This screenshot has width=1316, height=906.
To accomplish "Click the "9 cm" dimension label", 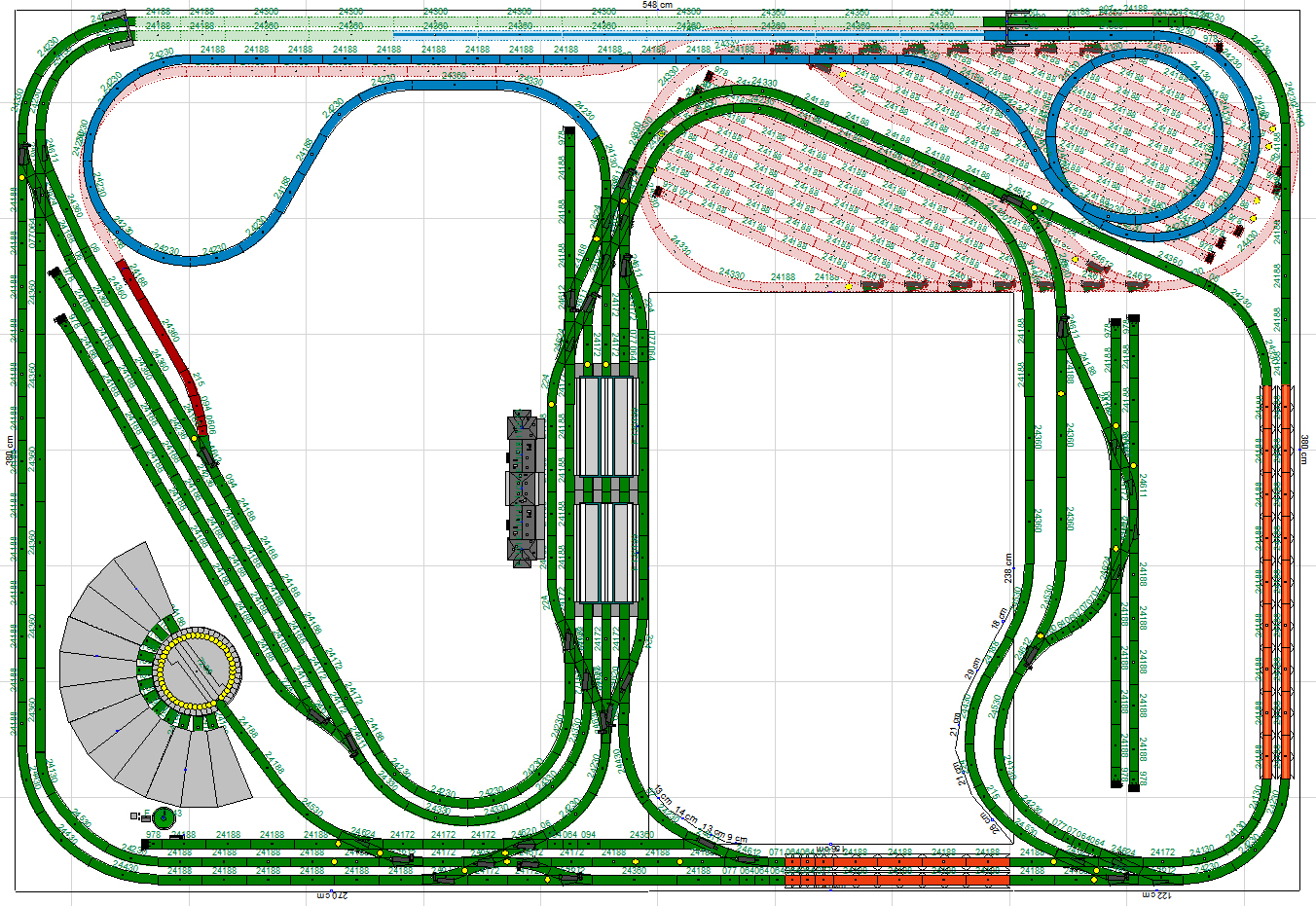I will (x=738, y=838).
